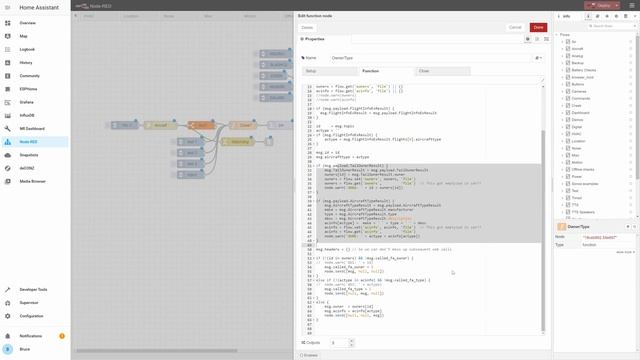
Task: Open the wrench Dashboard sidebar item
Action: coord(35,129)
